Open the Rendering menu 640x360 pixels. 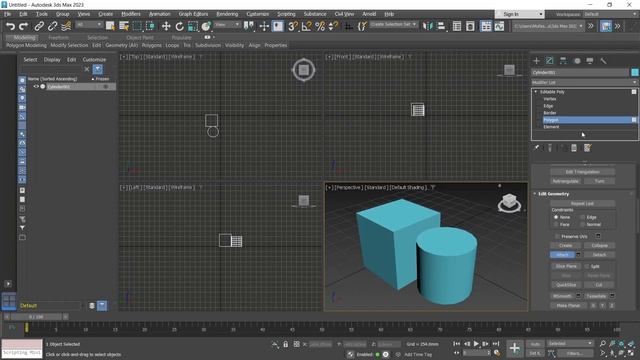pos(227,14)
